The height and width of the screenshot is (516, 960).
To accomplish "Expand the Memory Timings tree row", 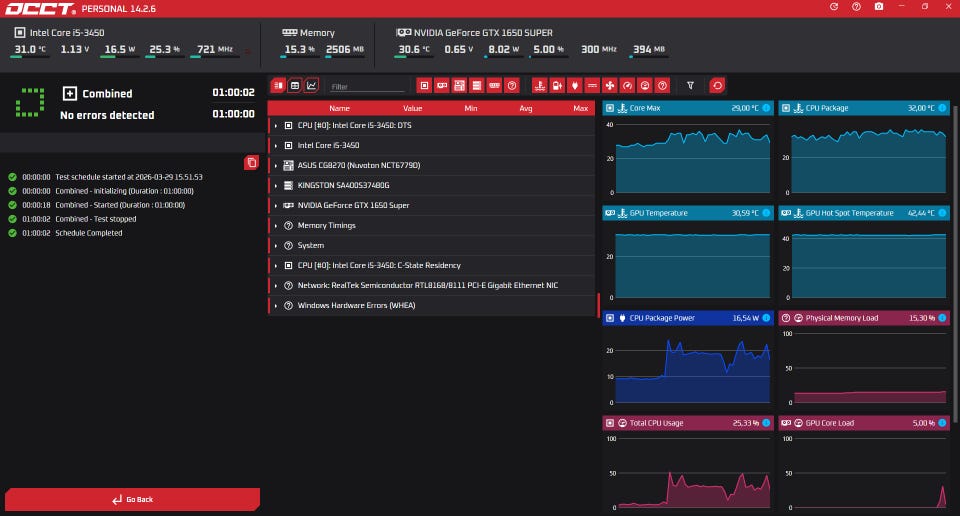I will [x=276, y=226].
